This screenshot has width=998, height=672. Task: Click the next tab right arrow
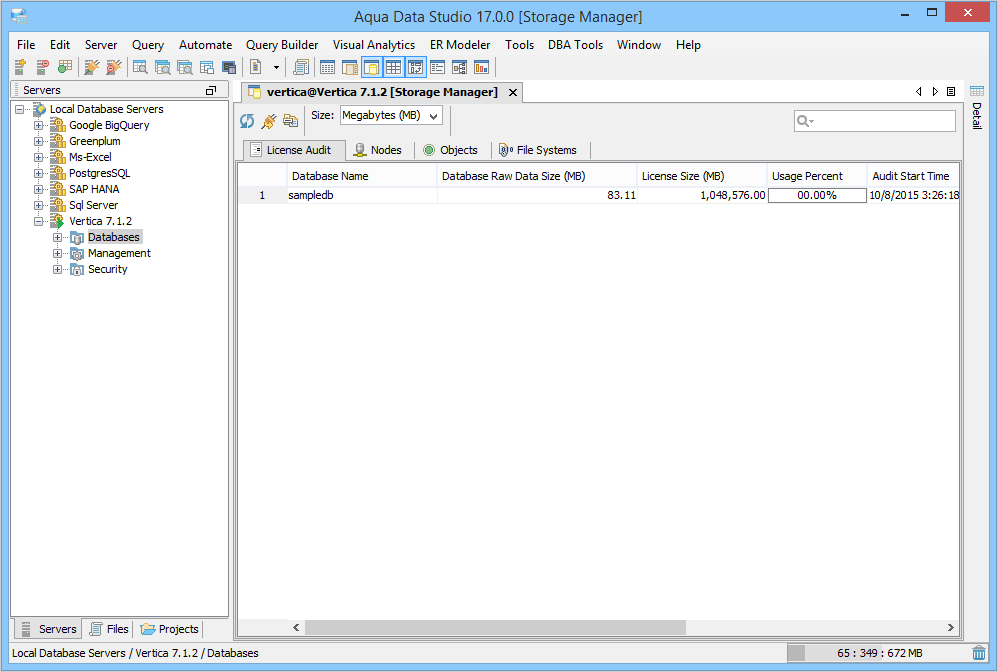[935, 92]
